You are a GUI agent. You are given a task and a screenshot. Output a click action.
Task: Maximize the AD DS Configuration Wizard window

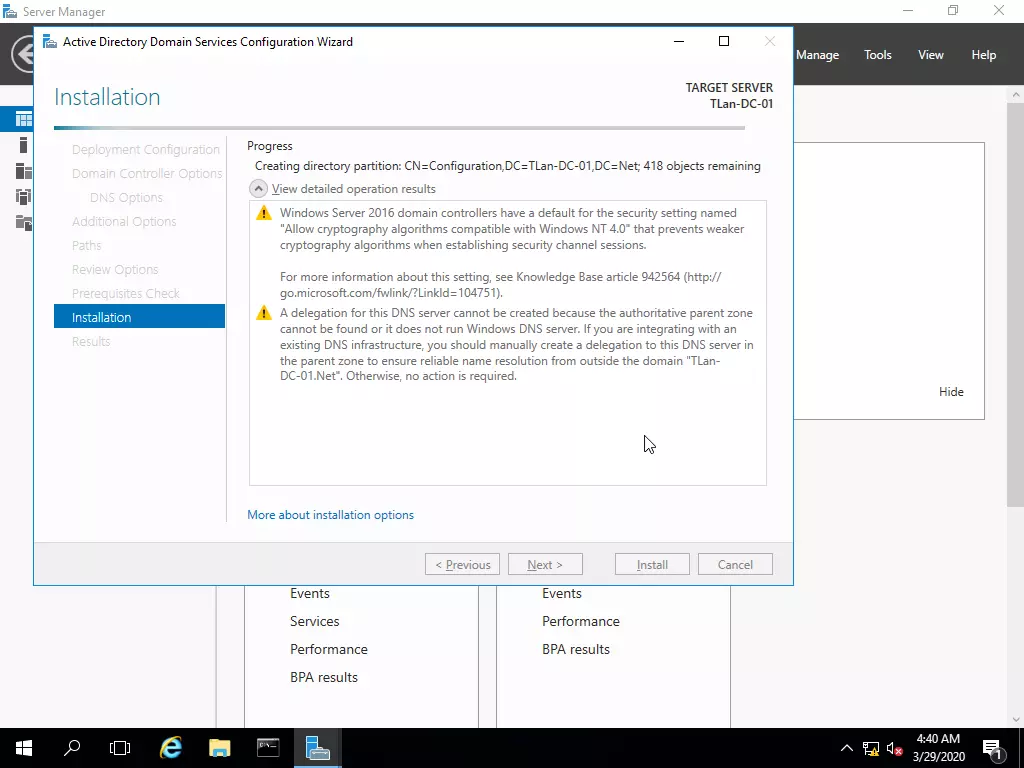724,41
